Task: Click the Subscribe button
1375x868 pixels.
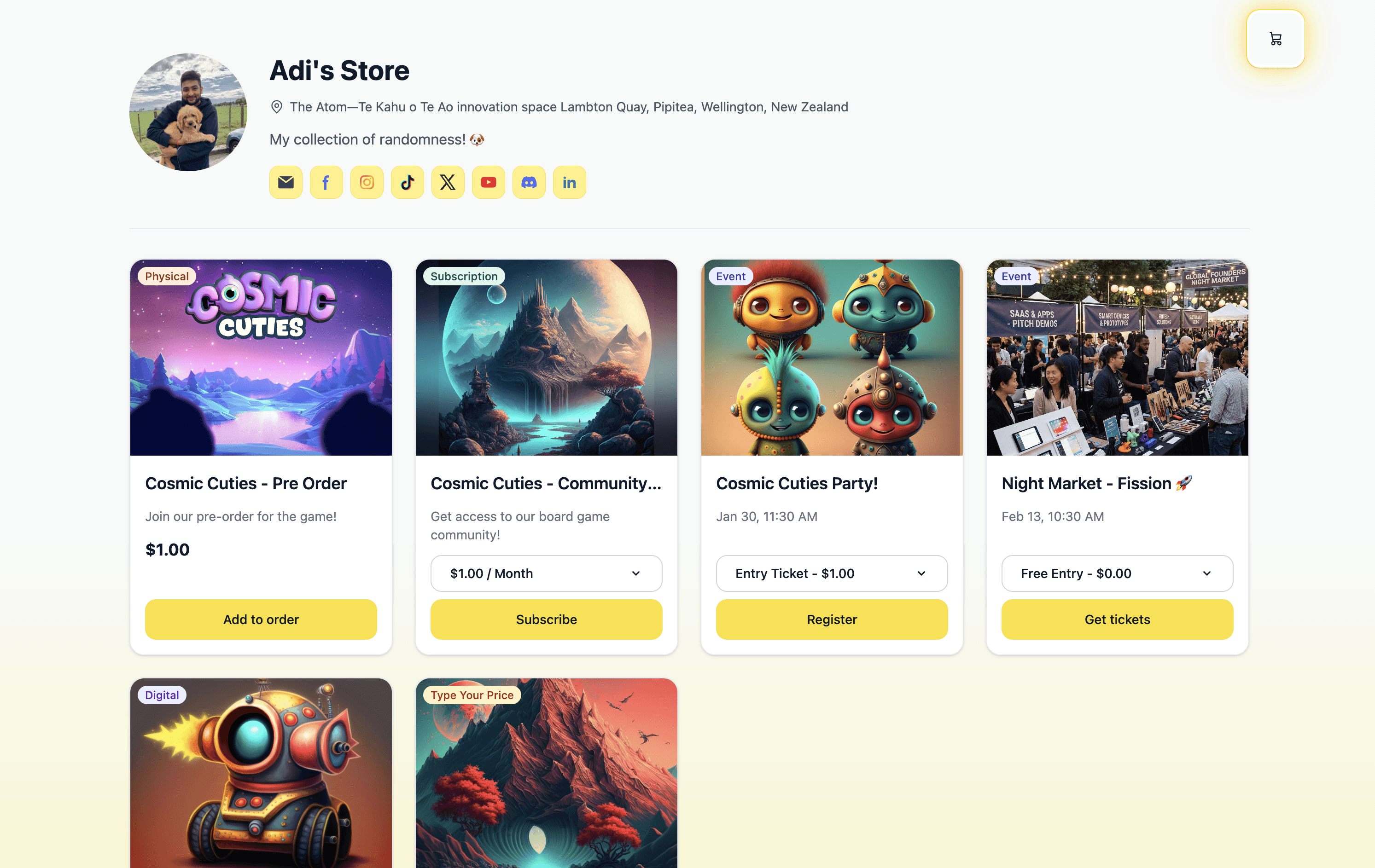Action: (546, 619)
